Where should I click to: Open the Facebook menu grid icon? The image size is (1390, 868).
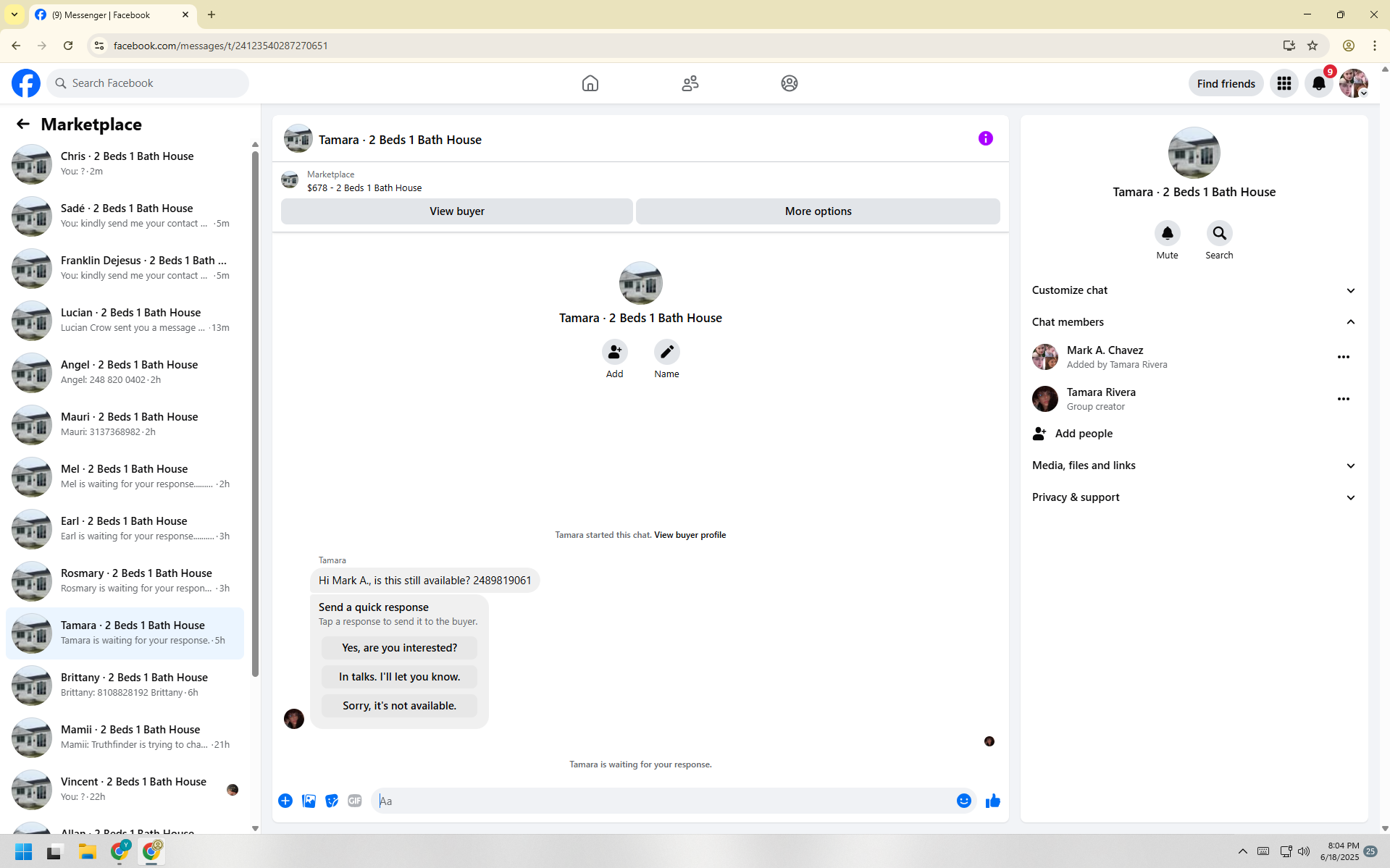pyautogui.click(x=1284, y=83)
